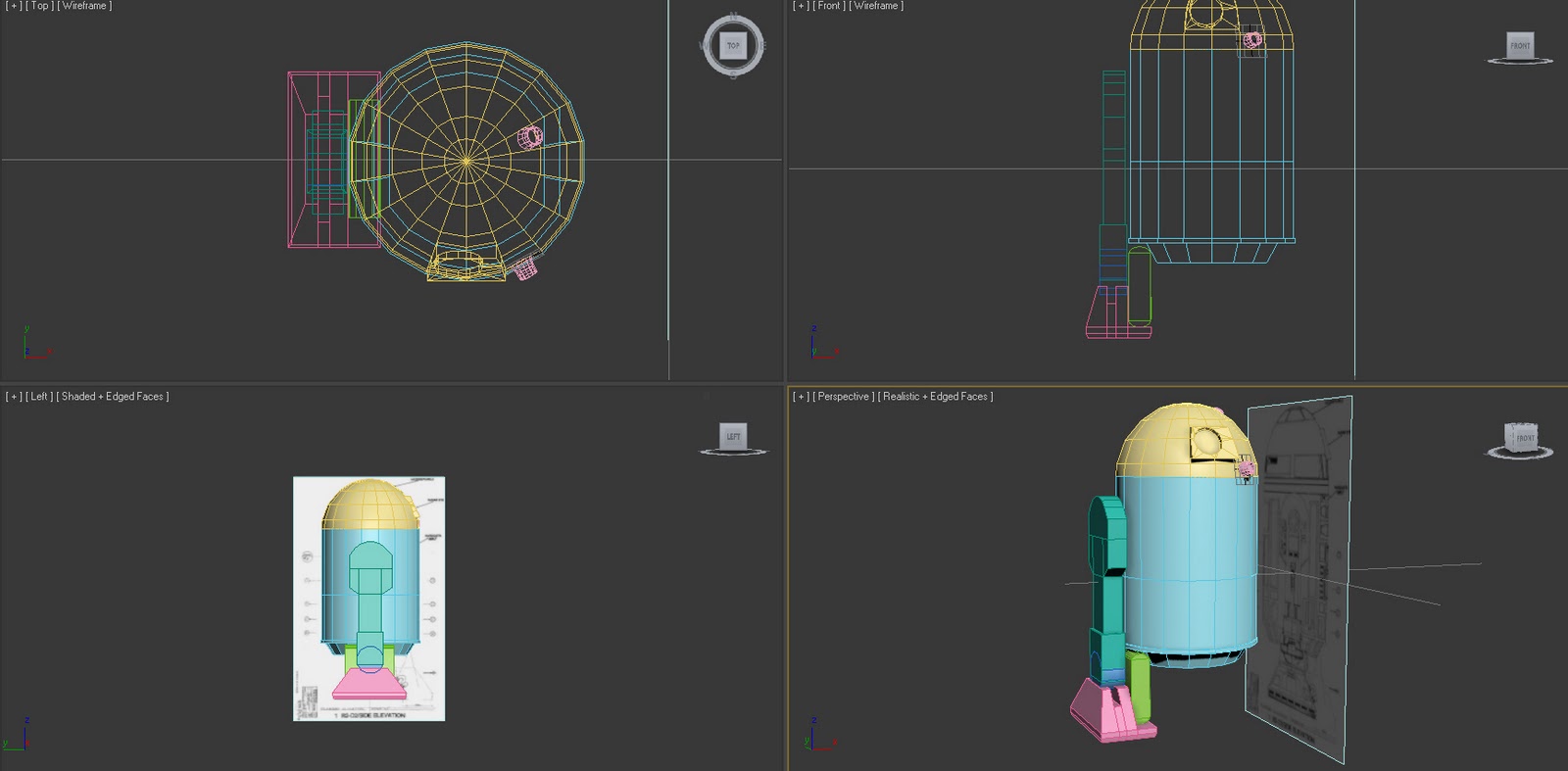Open the [Left] view label menu
Image resolution: width=1568 pixels, height=771 pixels.
[x=39, y=397]
